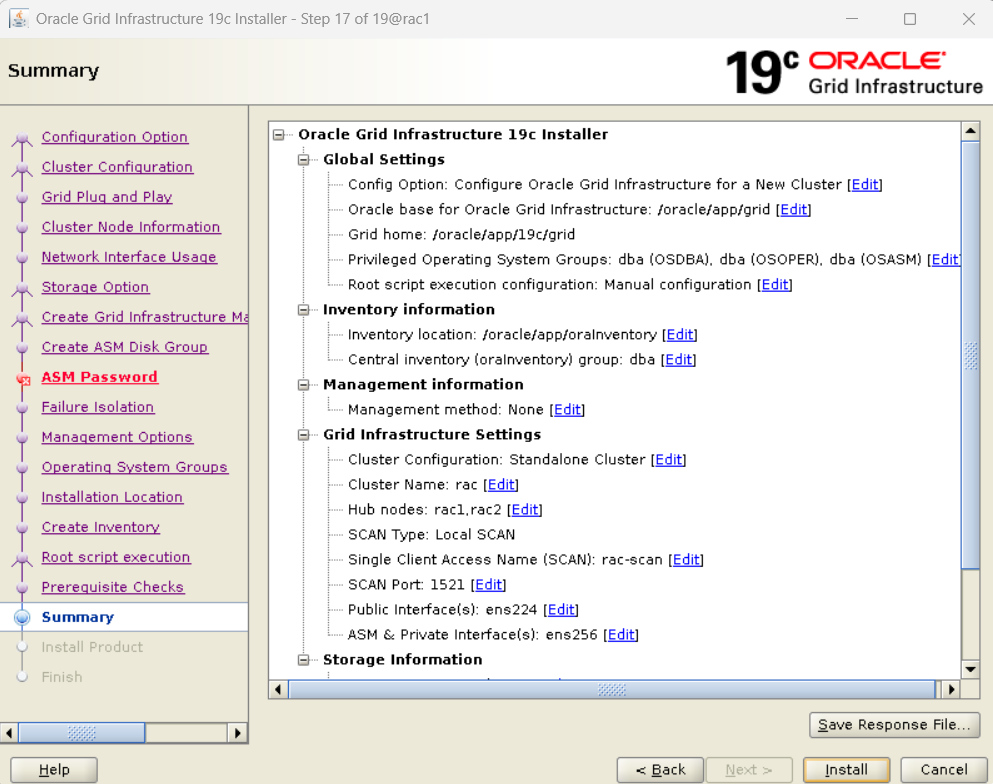
Task: Collapse the Management information node
Action: point(304,384)
